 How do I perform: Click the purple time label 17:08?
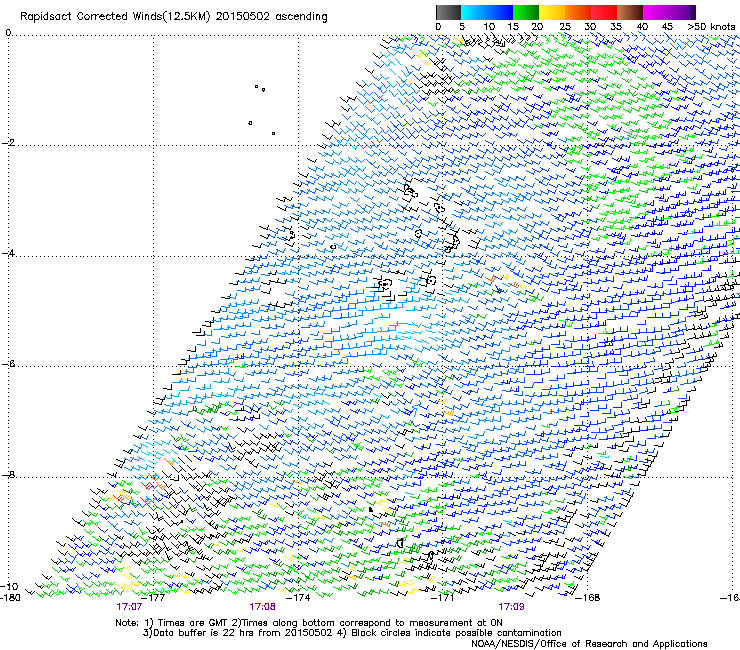tap(262, 607)
